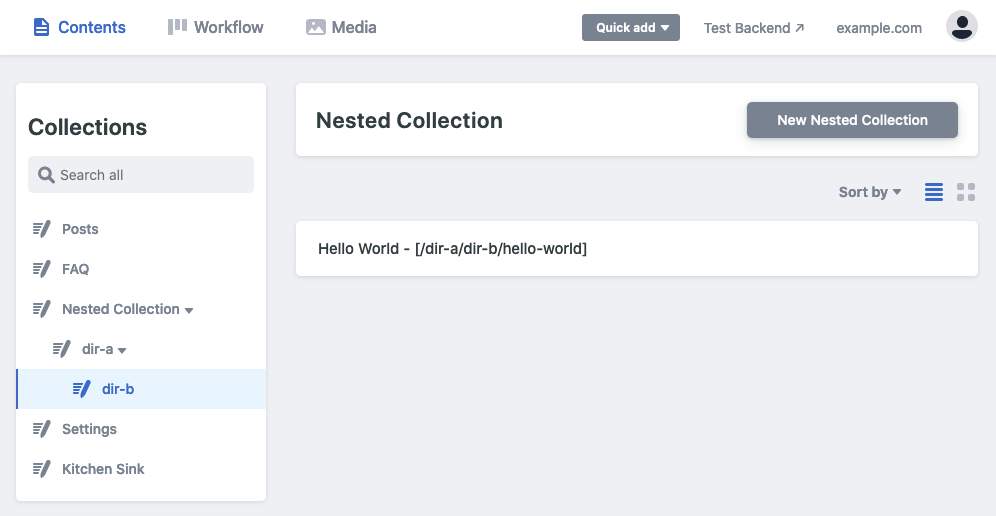Click the Media image icon
996x516 pixels.
(316, 27)
